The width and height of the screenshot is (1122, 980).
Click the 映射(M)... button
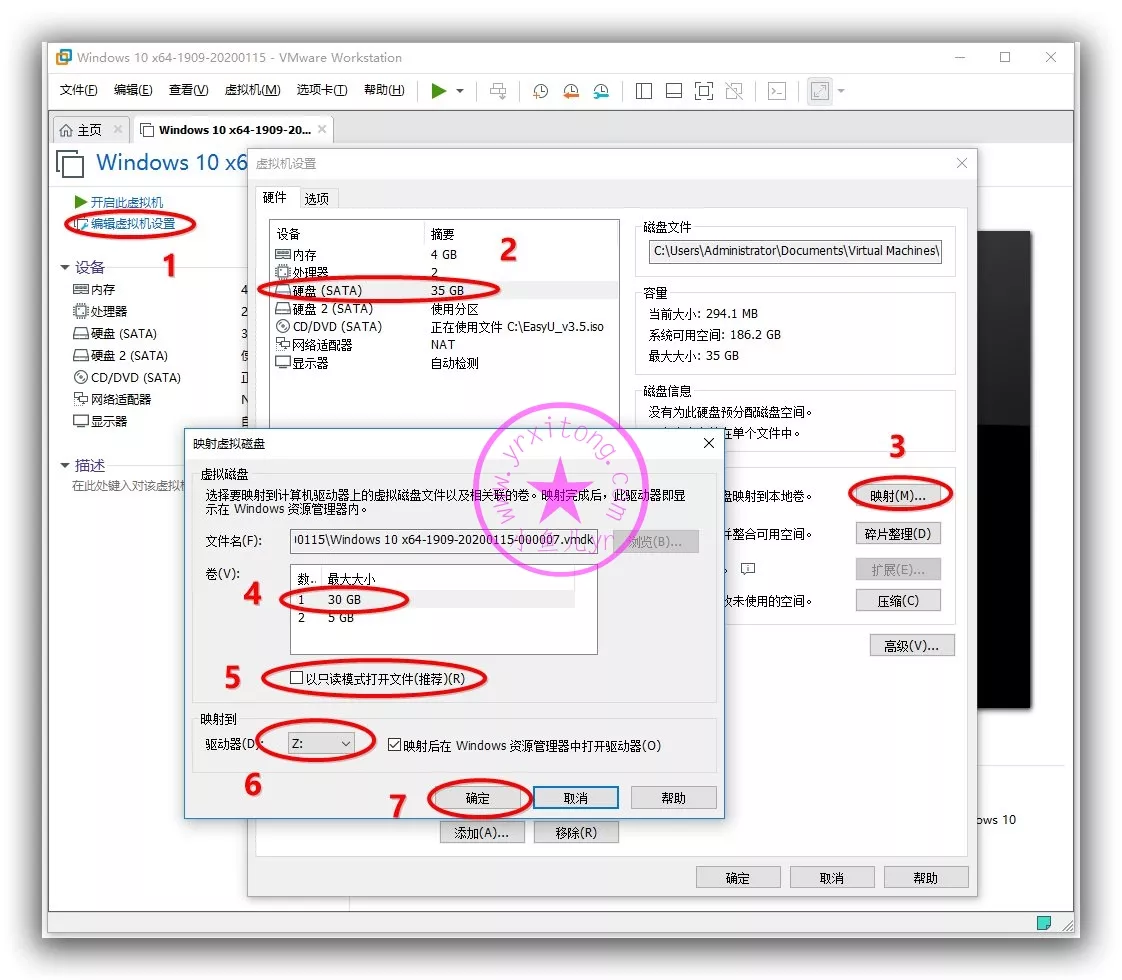[x=898, y=495]
